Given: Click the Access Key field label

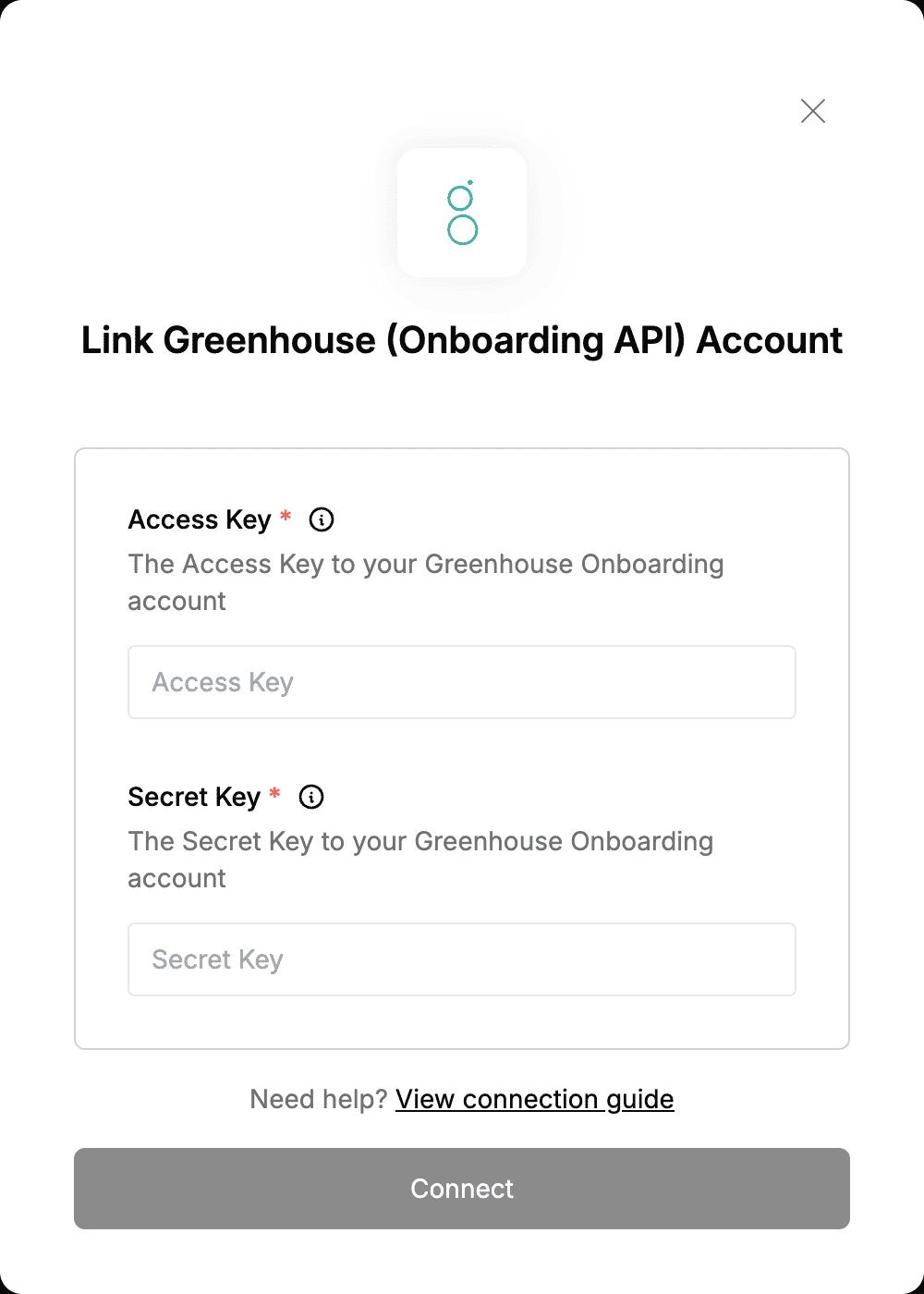Looking at the screenshot, I should pos(200,519).
